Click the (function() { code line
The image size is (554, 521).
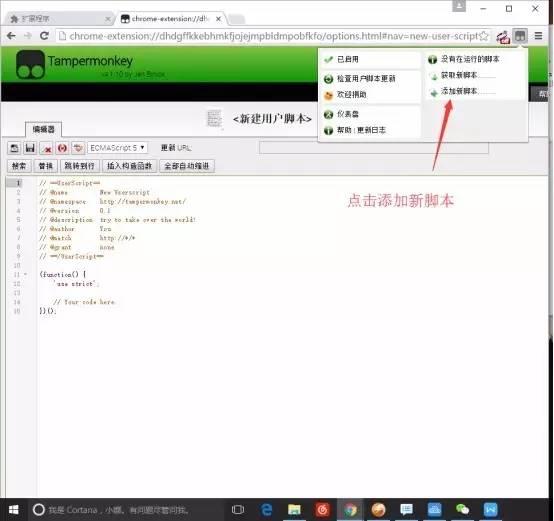pos(63,274)
